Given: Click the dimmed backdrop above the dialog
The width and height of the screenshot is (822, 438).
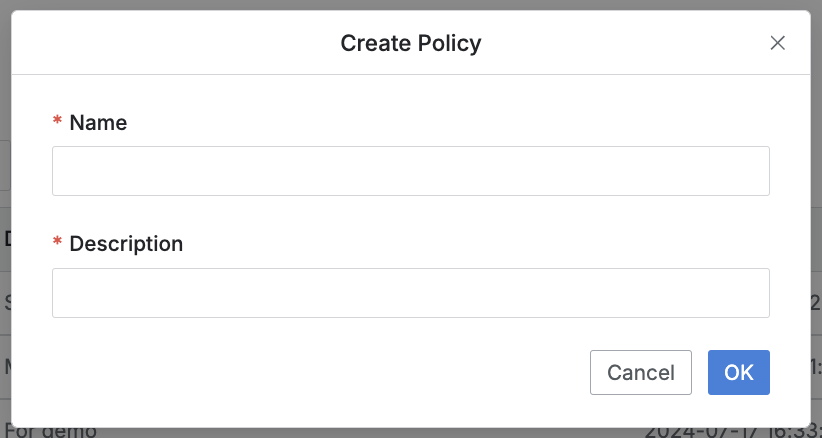Looking at the screenshot, I should coord(410,5).
